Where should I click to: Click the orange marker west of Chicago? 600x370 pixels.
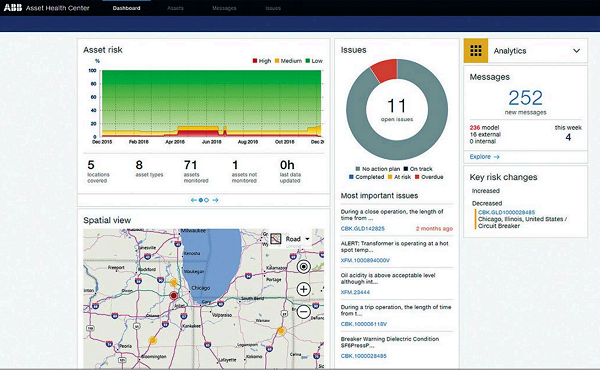point(174,283)
